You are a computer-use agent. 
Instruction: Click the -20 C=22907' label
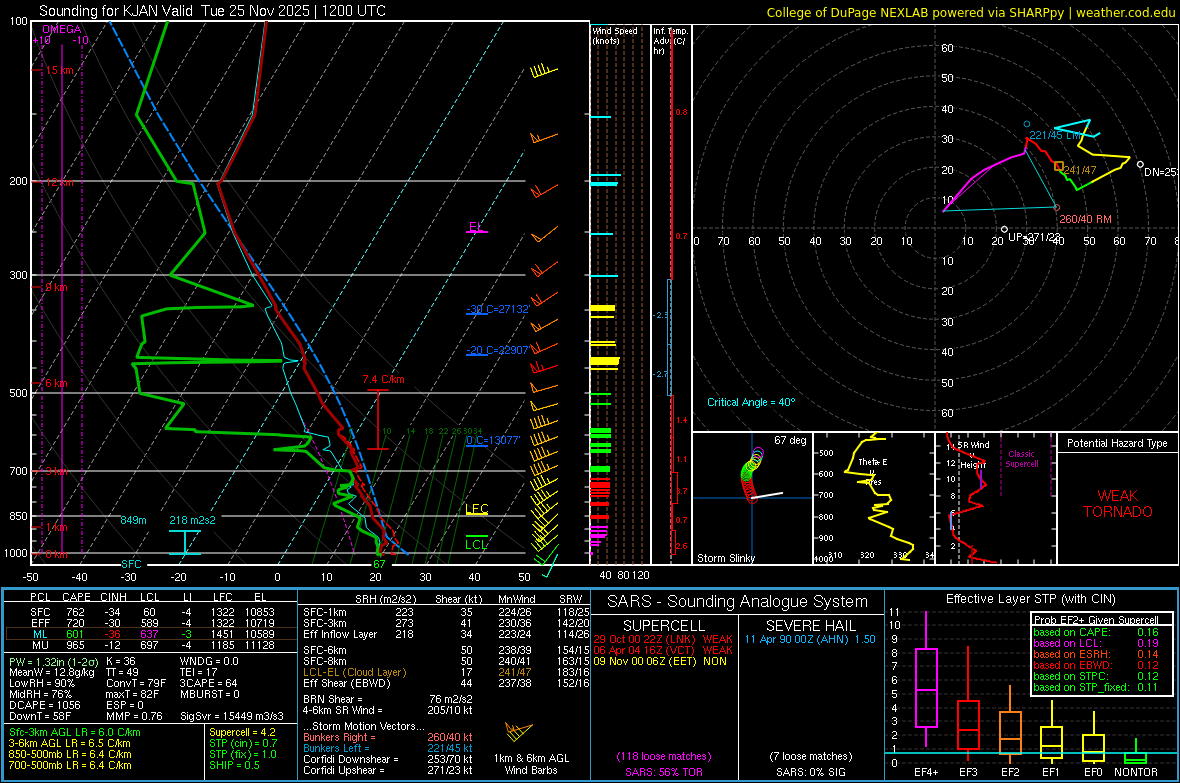point(498,350)
